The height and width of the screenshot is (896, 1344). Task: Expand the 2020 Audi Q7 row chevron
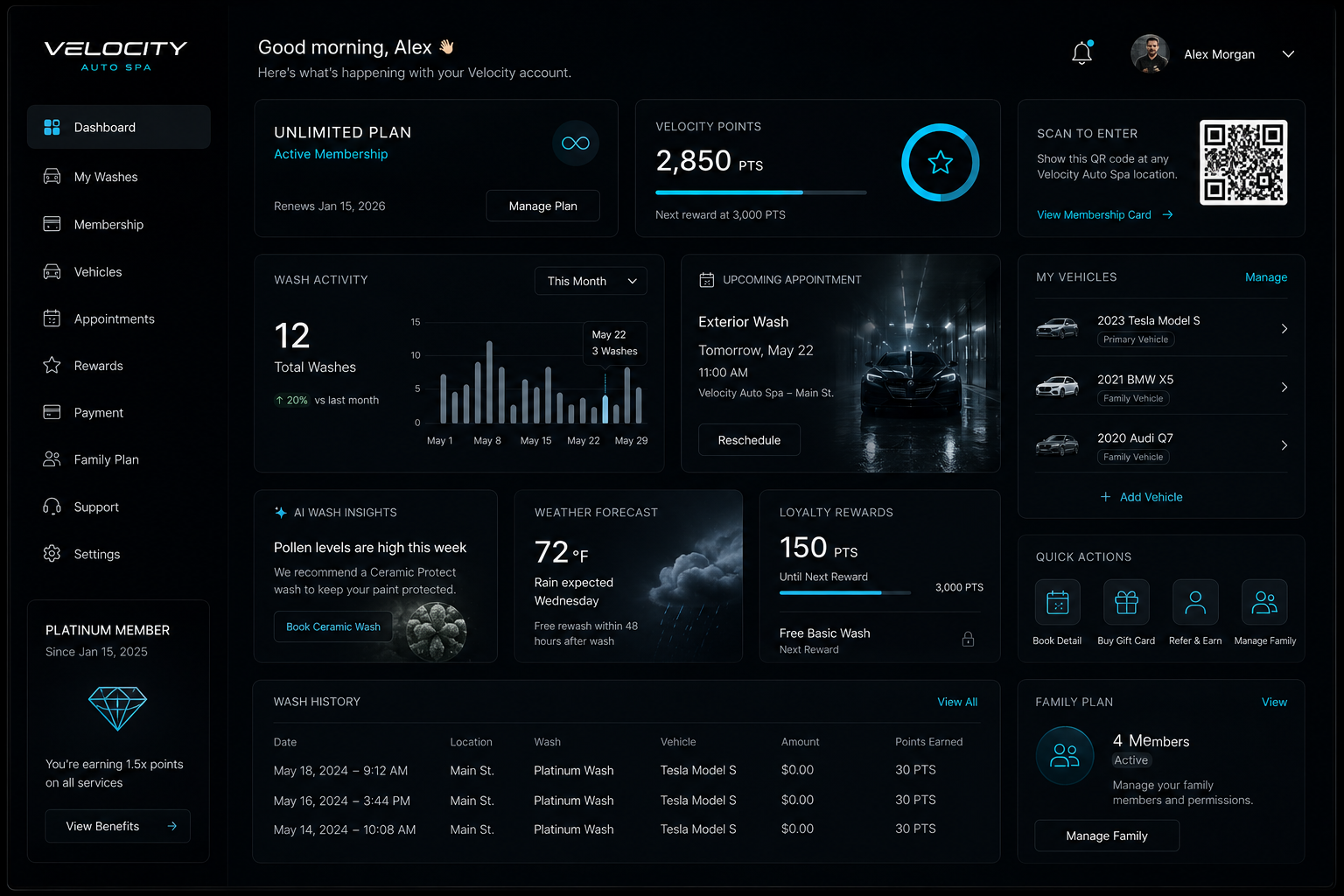(x=1284, y=445)
